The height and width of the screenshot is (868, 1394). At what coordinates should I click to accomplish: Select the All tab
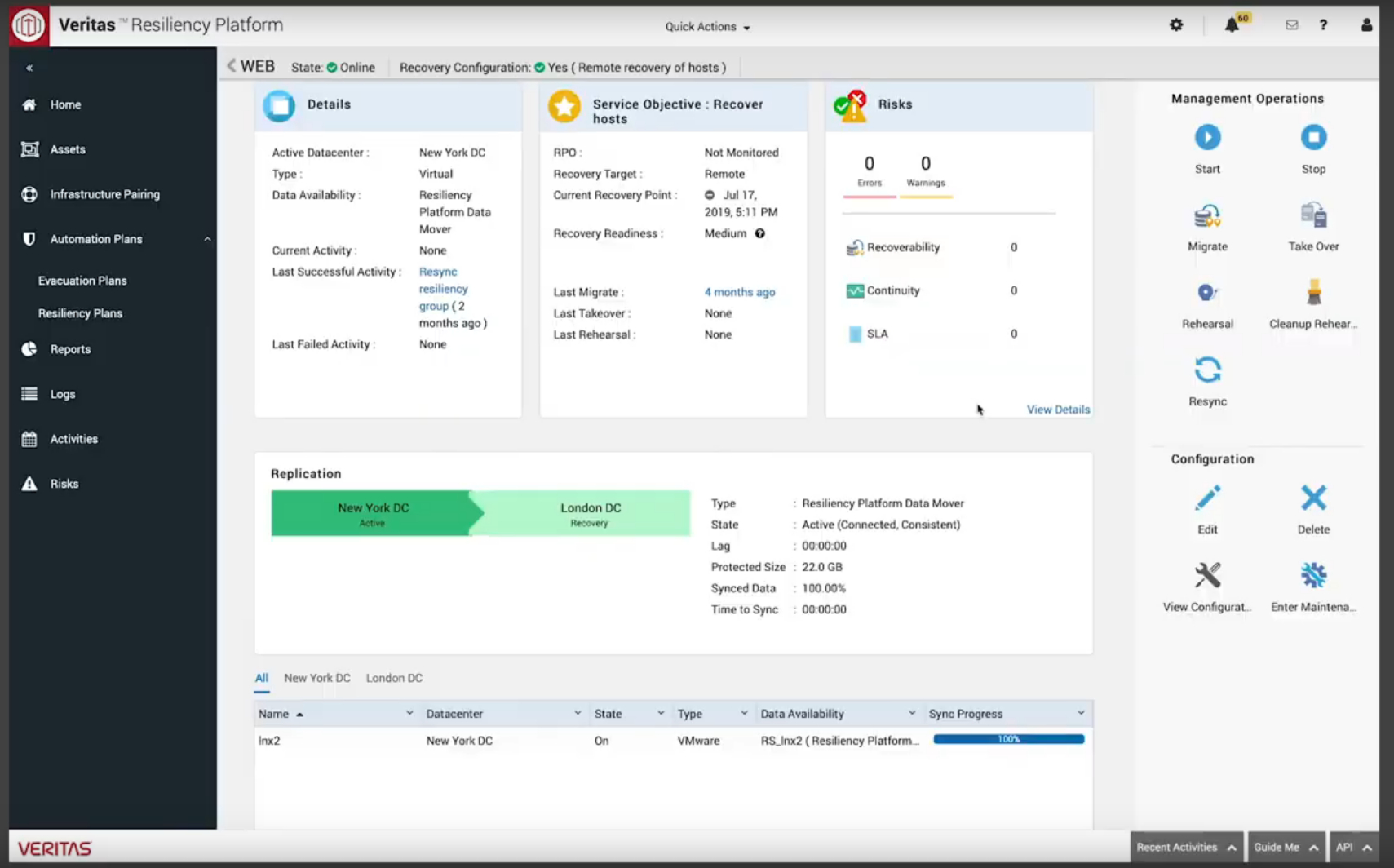click(261, 678)
